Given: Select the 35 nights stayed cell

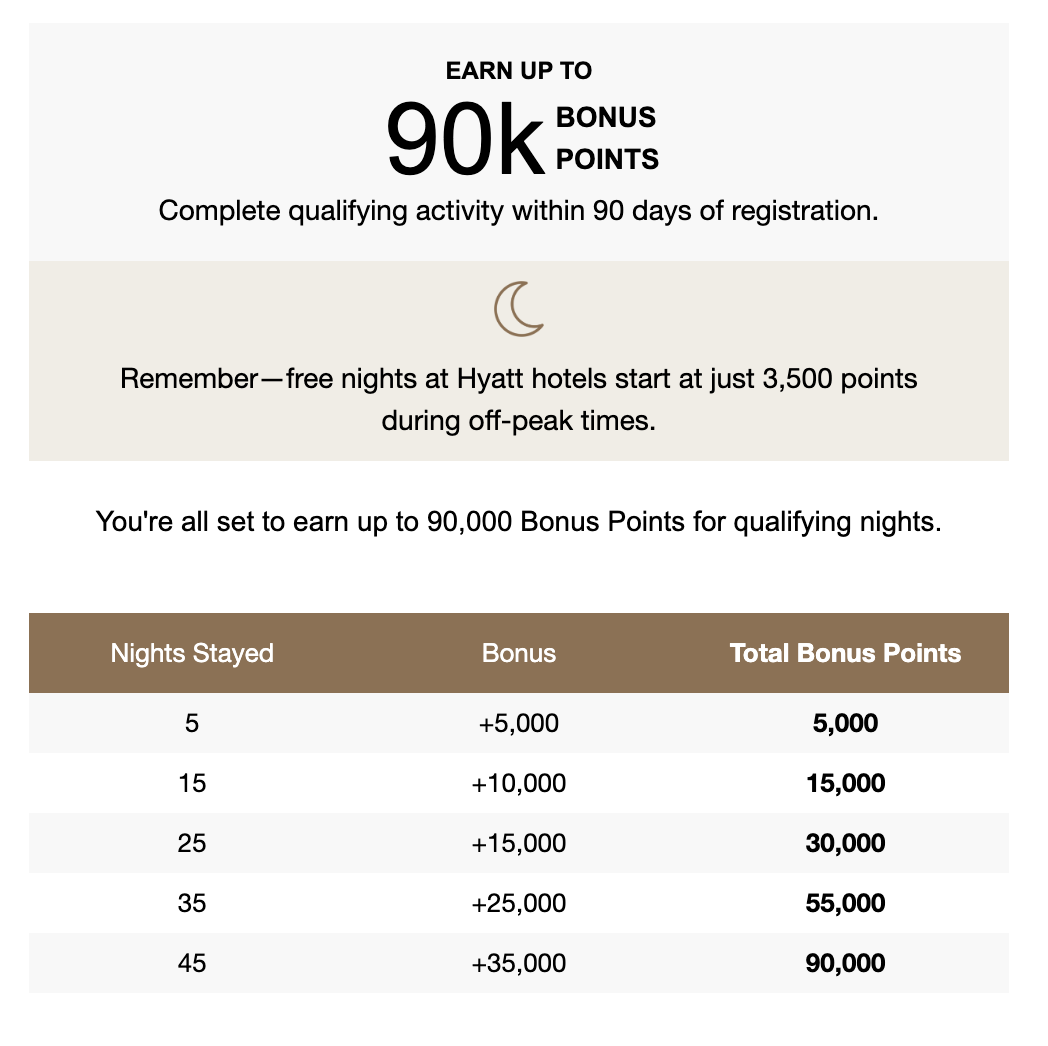Looking at the screenshot, I should point(192,903).
